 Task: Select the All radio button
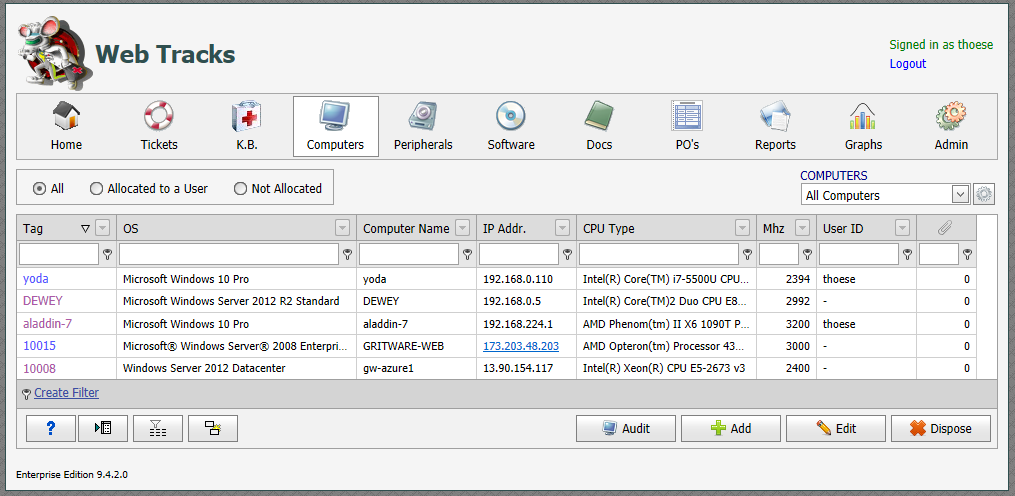[39, 188]
